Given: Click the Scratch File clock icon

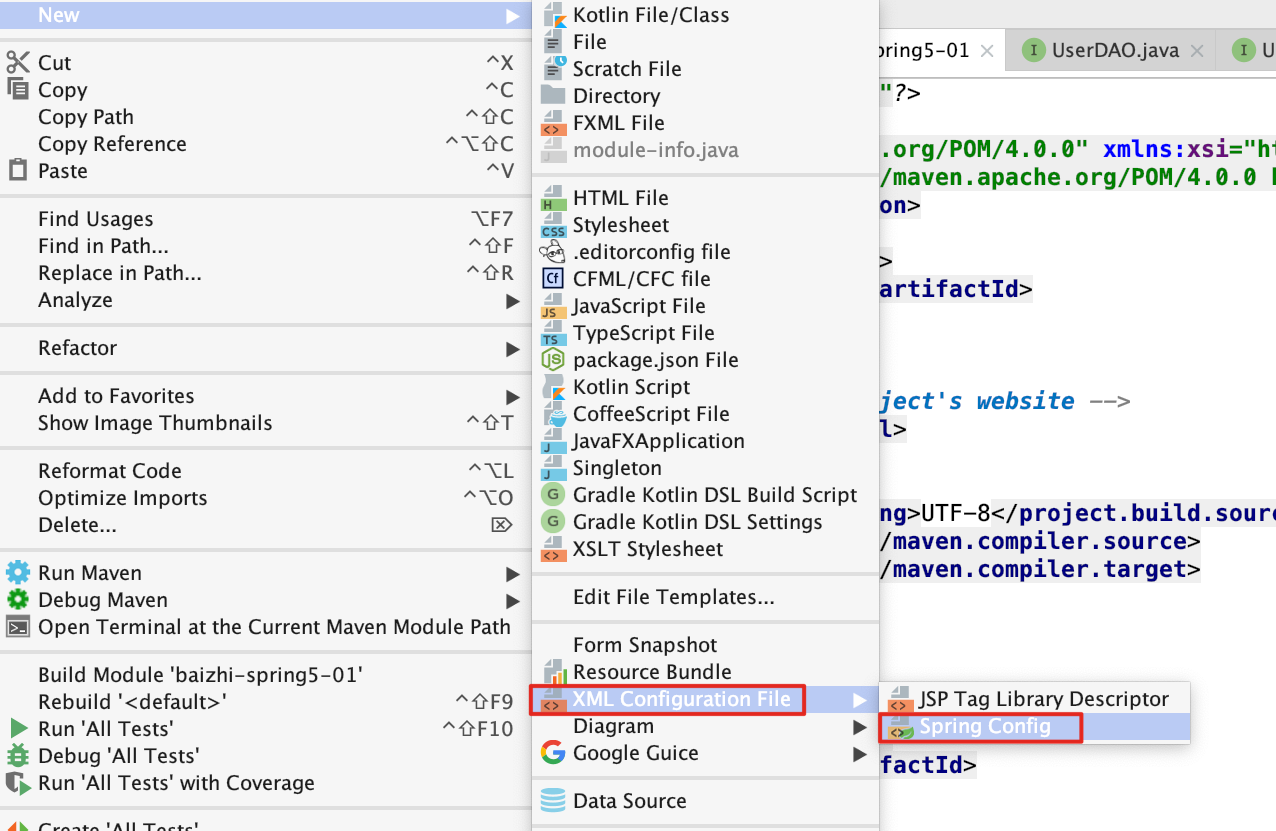Looking at the screenshot, I should 553,69.
